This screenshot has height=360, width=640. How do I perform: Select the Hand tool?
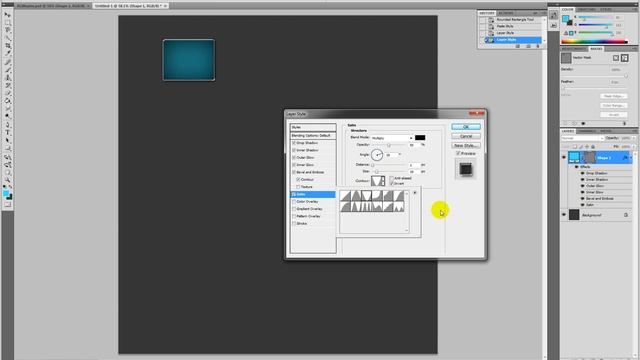tap(7, 173)
